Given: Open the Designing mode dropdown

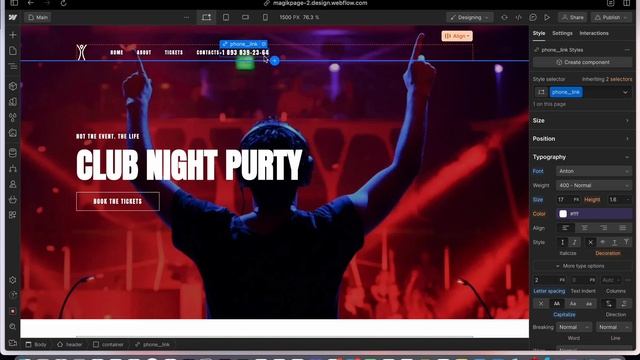Looking at the screenshot, I should click(x=469, y=17).
